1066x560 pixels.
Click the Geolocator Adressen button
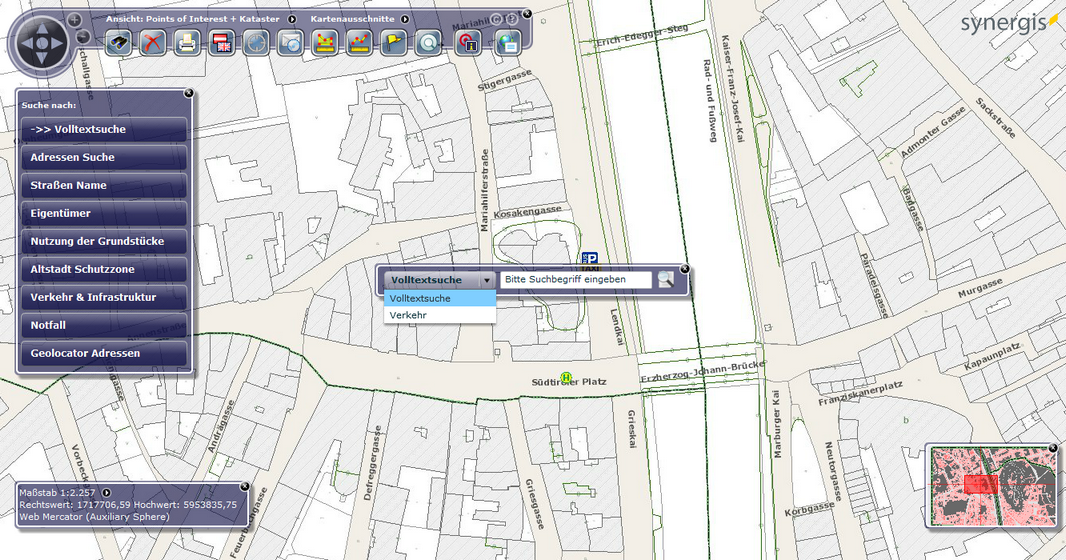tap(102, 353)
